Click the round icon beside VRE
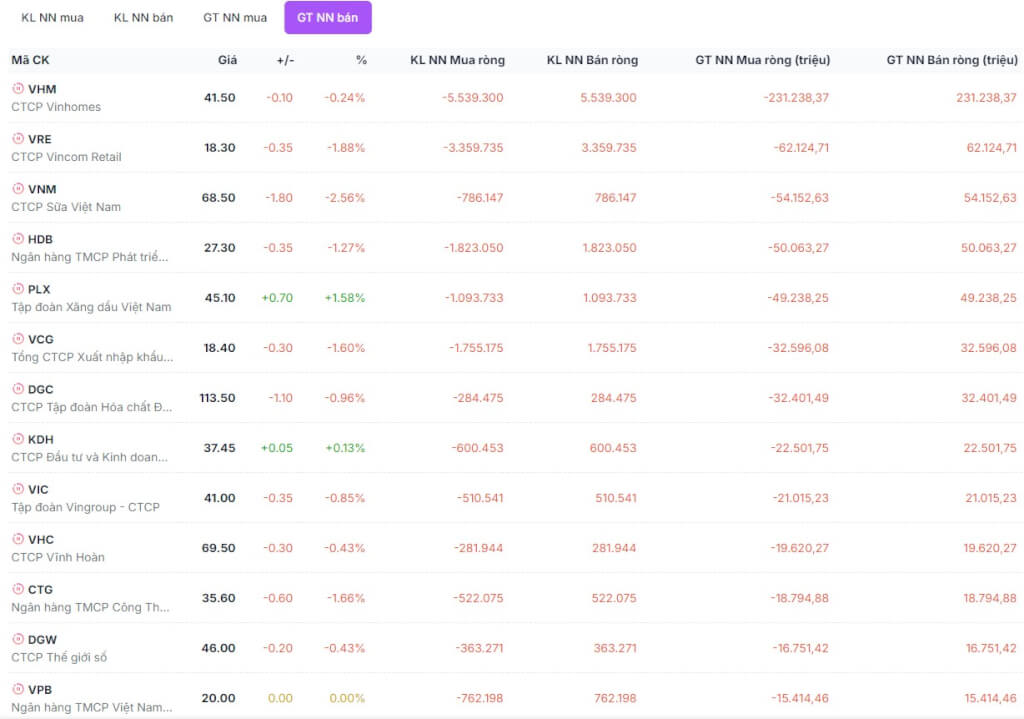1024x719 pixels. [x=18, y=138]
